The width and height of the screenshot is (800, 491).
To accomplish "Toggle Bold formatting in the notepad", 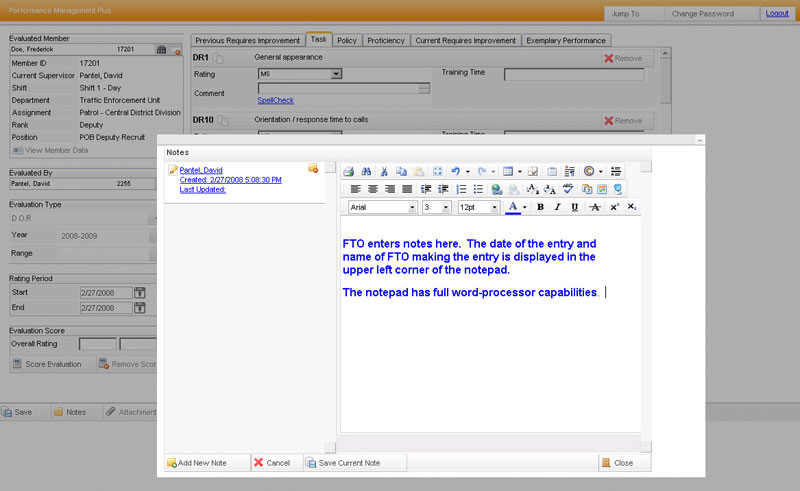I will (540, 207).
